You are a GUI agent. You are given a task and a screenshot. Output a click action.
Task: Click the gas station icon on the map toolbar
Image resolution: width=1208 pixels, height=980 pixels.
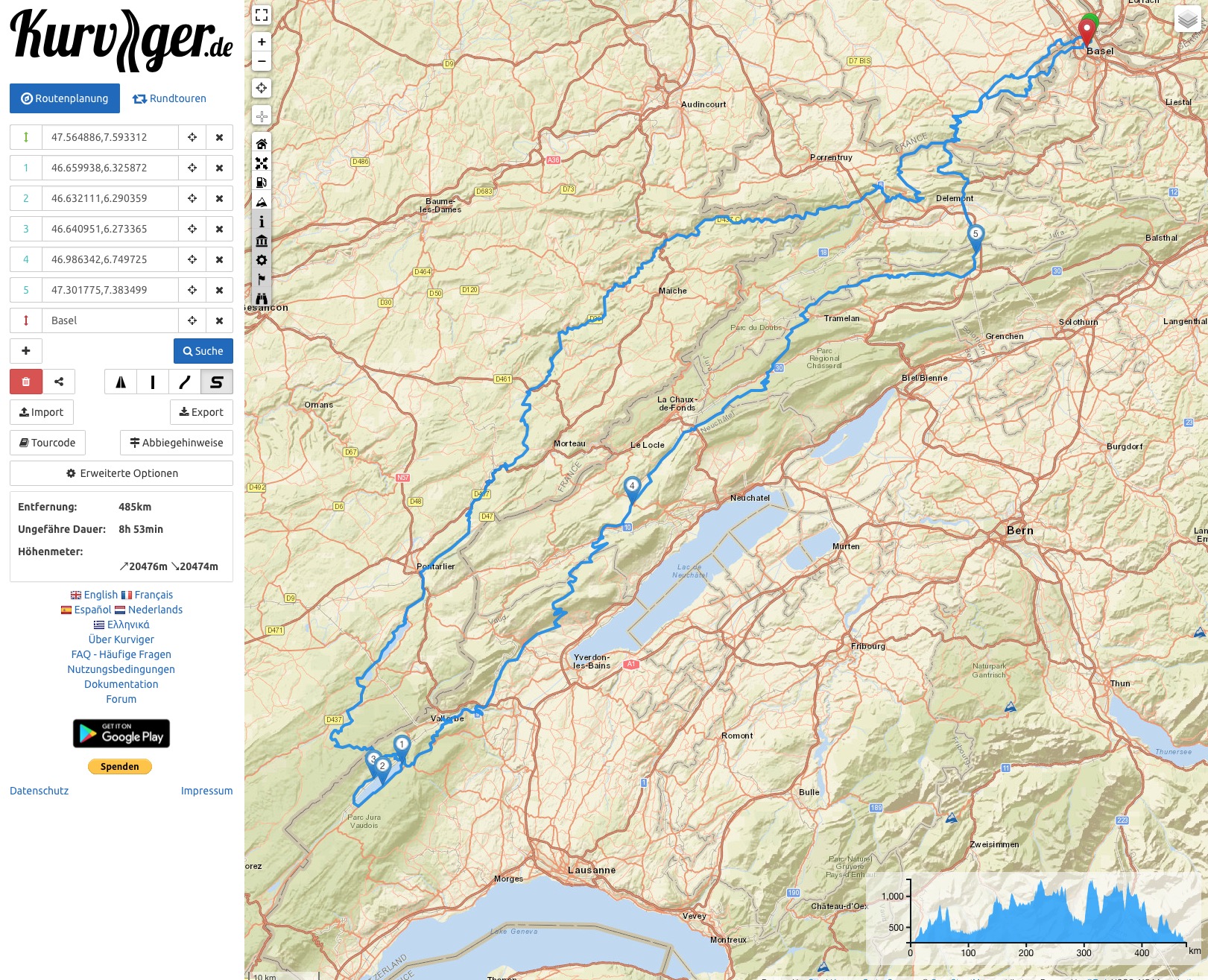click(x=262, y=183)
